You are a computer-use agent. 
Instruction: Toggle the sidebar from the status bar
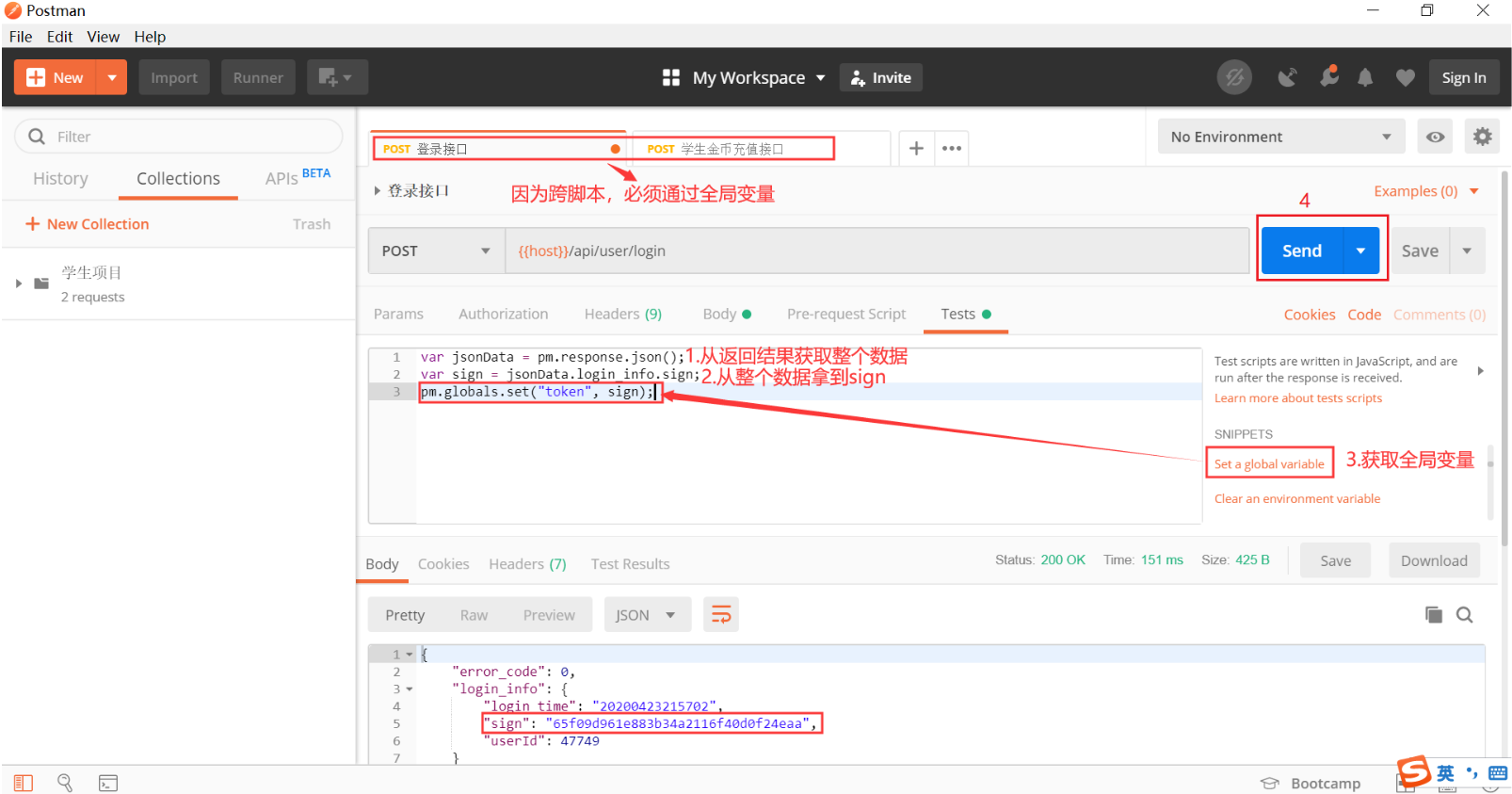point(24,783)
